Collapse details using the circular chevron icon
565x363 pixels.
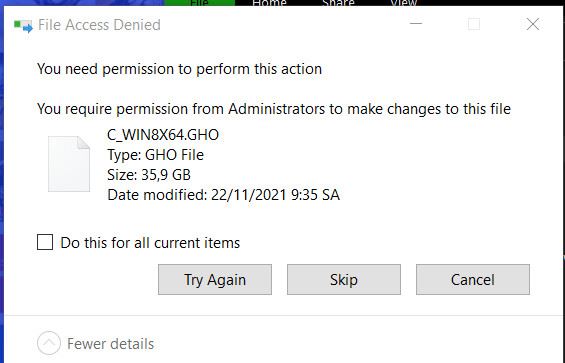pyautogui.click(x=49, y=343)
